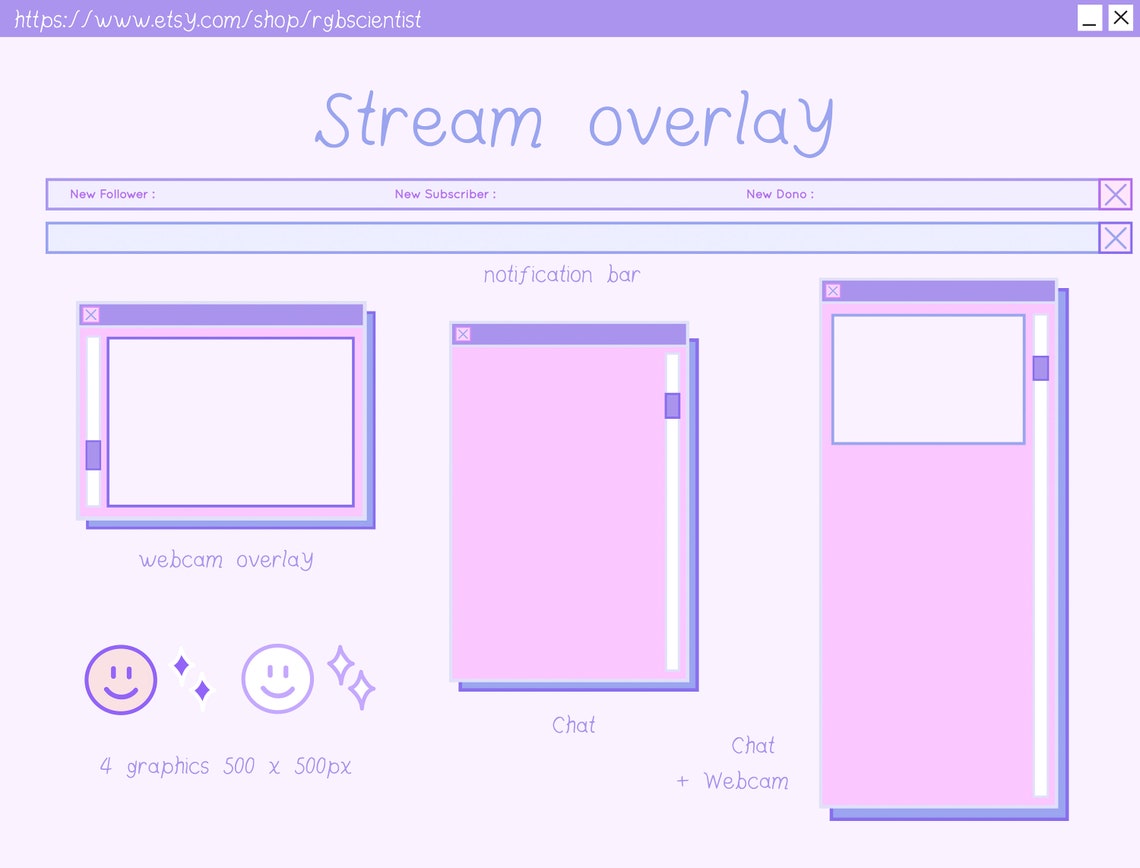Select the white smiley face graphic

click(x=277, y=678)
